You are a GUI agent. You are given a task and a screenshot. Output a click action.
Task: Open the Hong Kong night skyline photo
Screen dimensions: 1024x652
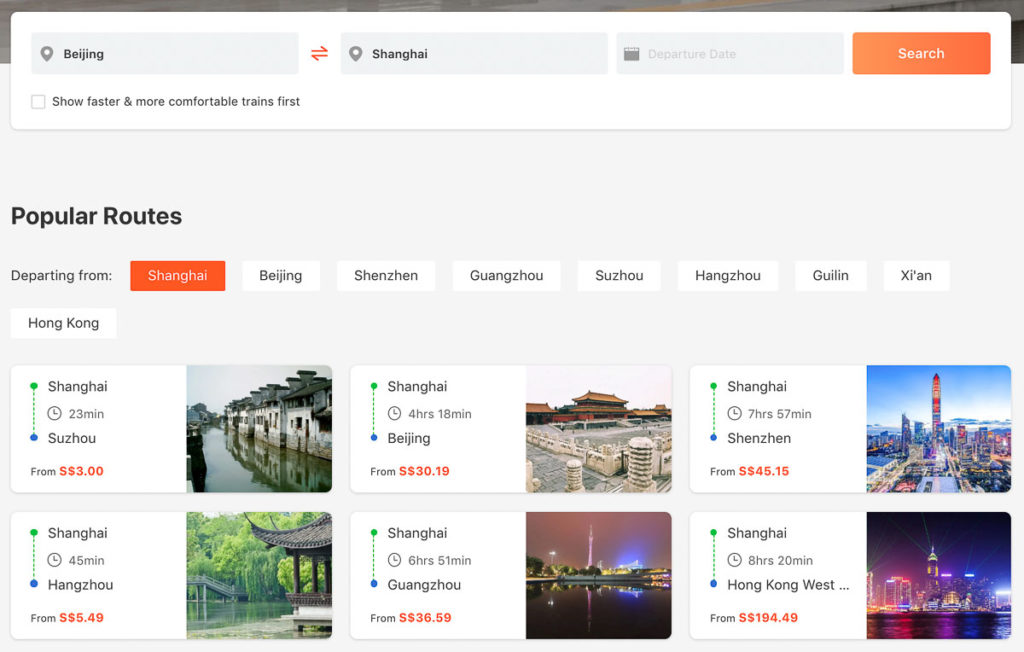939,576
